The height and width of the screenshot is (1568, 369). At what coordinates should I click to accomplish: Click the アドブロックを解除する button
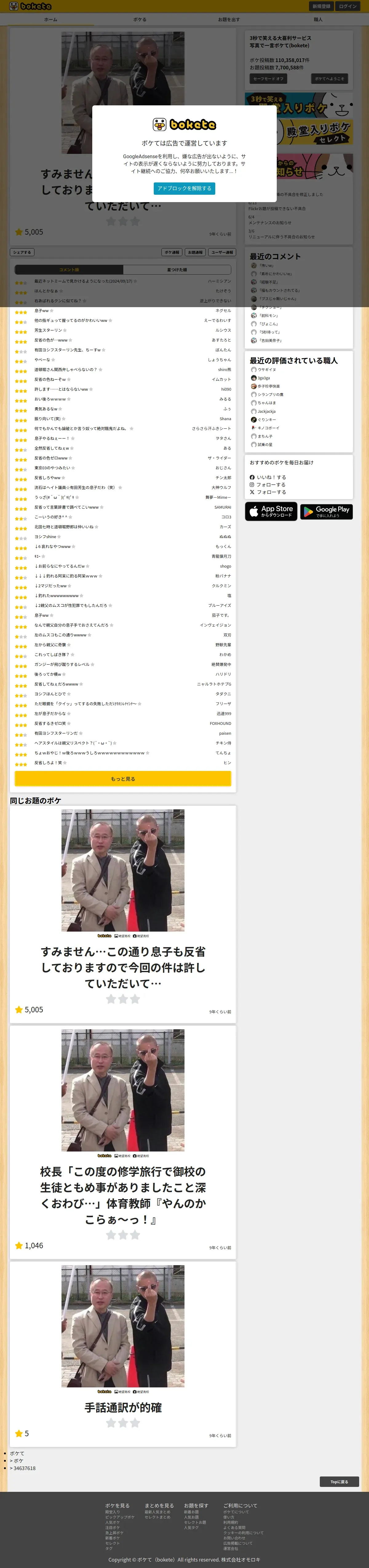pyautogui.click(x=184, y=189)
